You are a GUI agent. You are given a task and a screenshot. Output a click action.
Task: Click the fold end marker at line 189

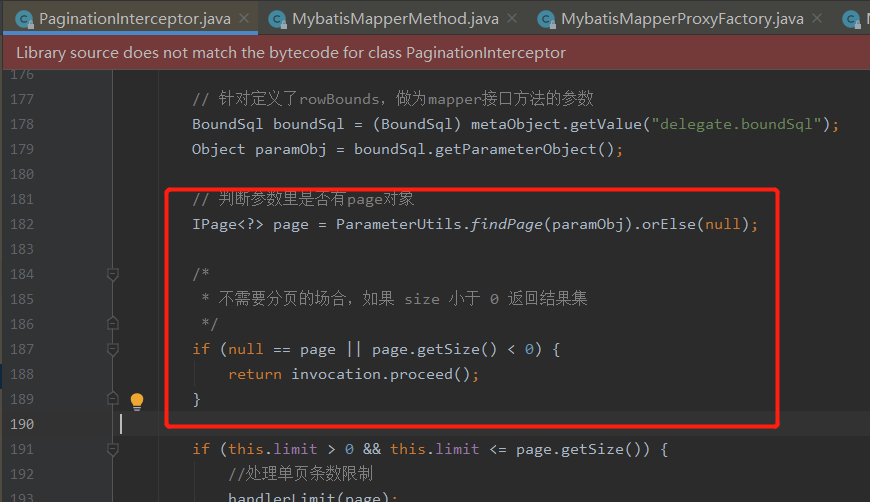tap(113, 398)
